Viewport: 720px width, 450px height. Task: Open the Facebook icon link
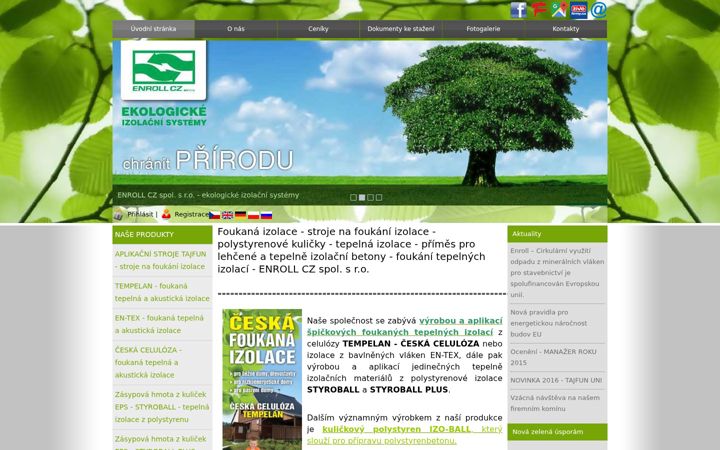click(x=518, y=10)
